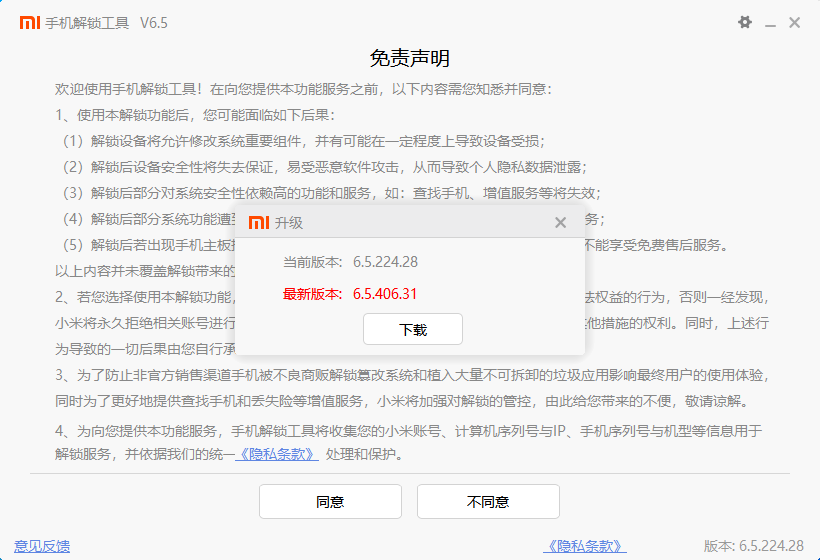Screen dimensions: 820x560
Task: Click the Mi logo in title bar
Action: (30, 22)
